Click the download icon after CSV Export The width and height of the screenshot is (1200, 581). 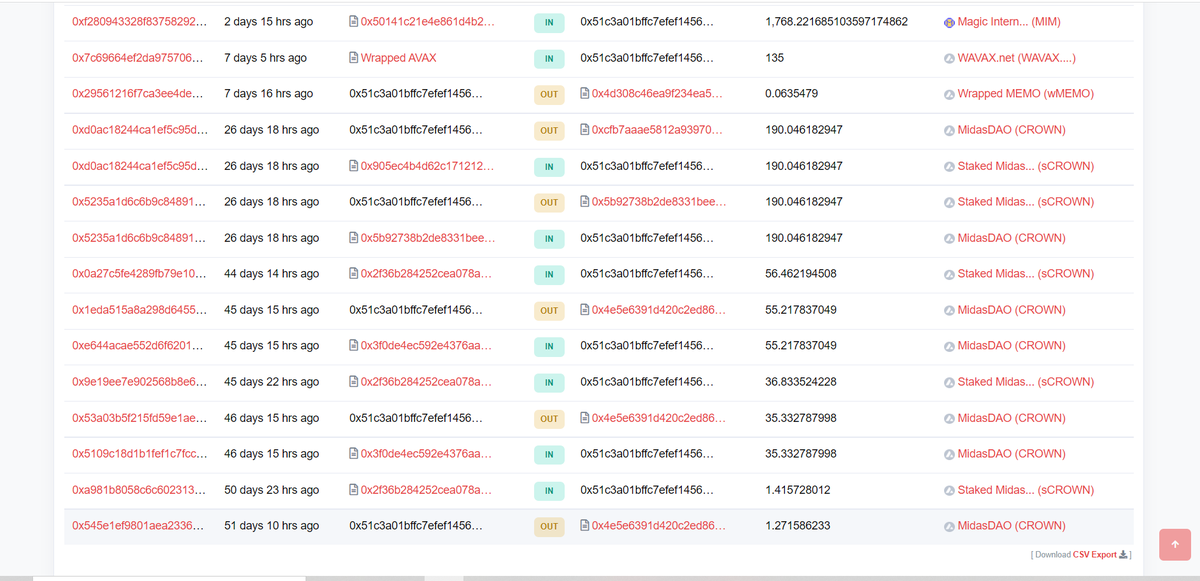click(1123, 555)
